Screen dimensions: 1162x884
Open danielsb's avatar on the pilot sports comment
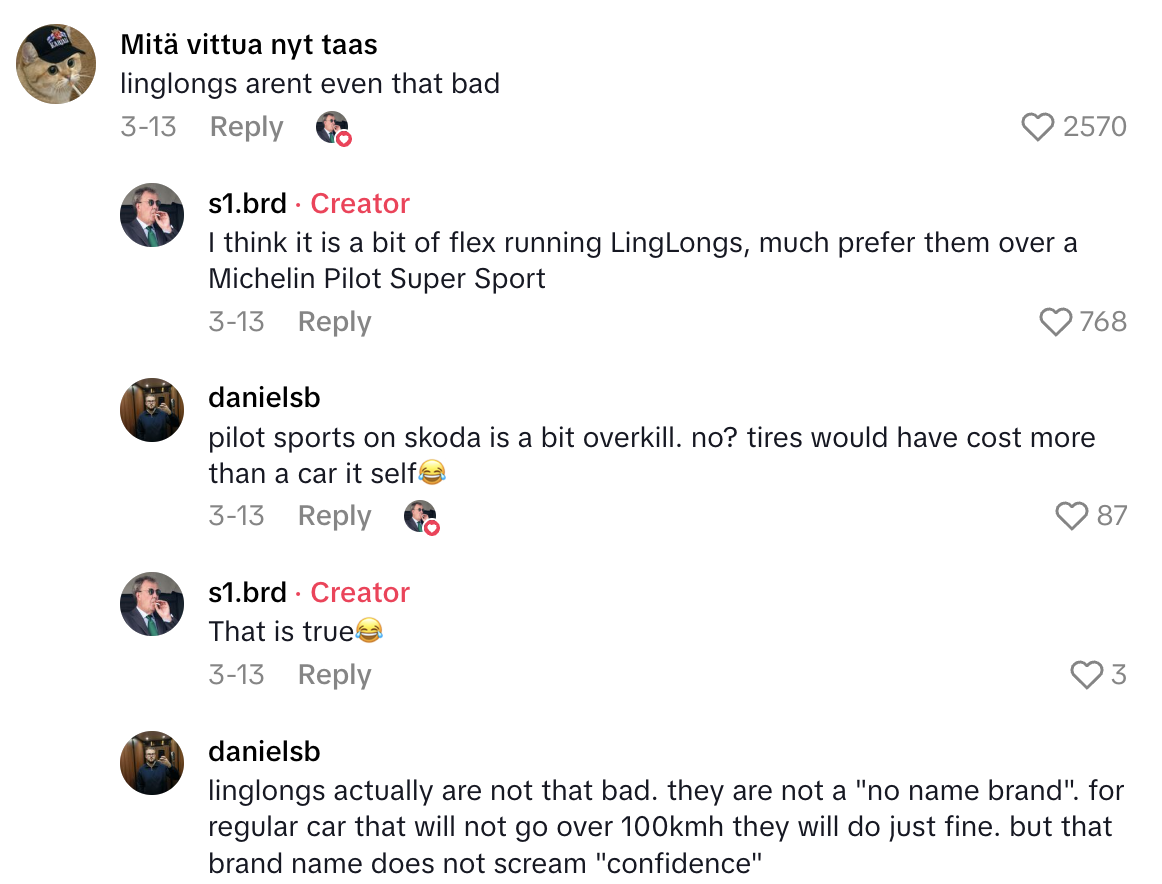click(152, 410)
